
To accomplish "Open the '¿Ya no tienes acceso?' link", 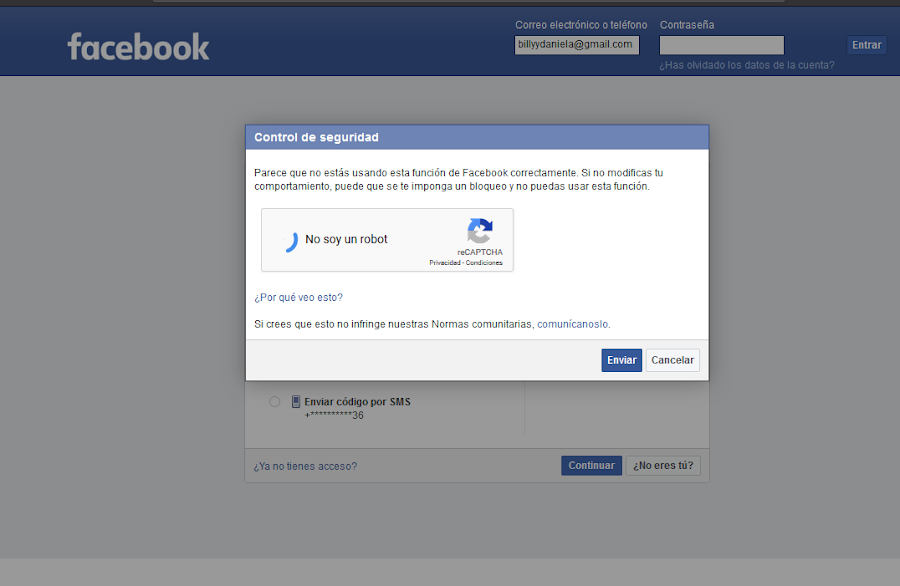I will point(305,466).
